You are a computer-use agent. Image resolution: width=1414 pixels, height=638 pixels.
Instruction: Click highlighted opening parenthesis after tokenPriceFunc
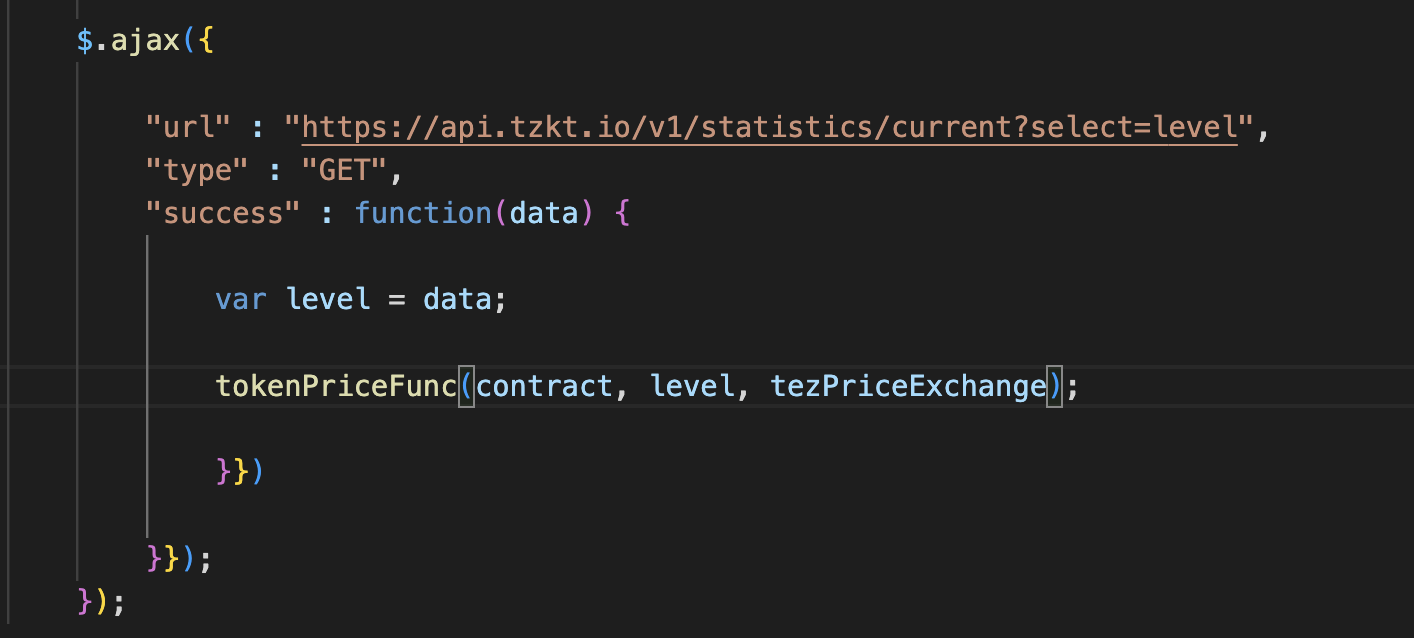(466, 386)
